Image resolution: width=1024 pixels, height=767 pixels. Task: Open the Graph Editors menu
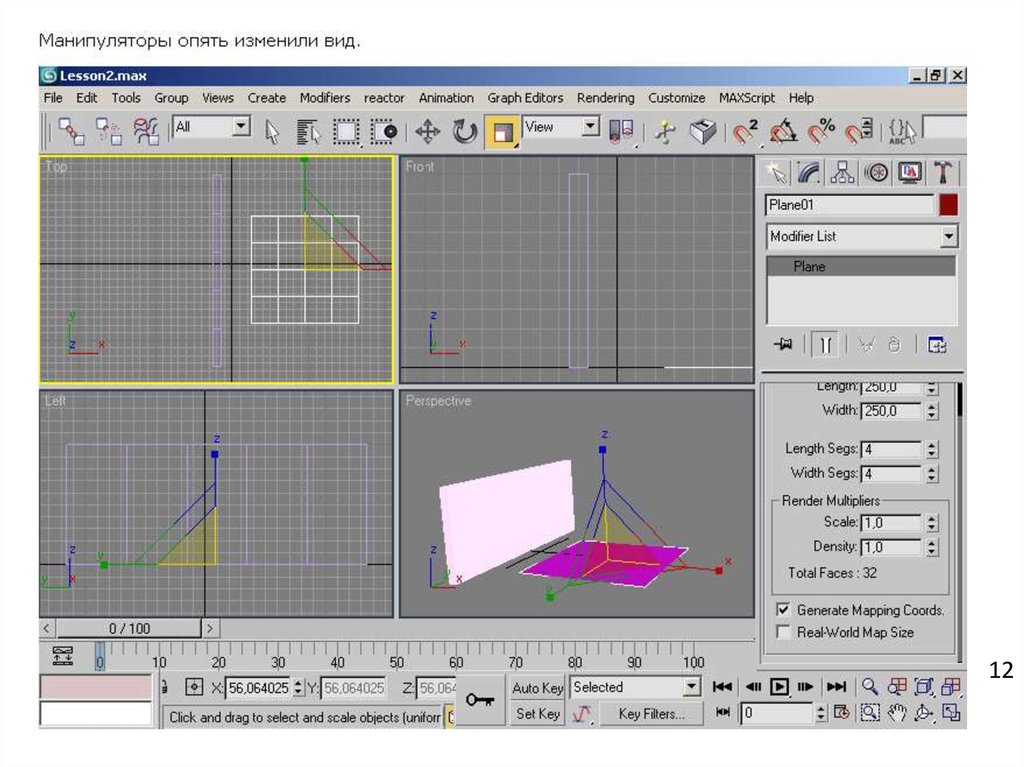pos(525,98)
